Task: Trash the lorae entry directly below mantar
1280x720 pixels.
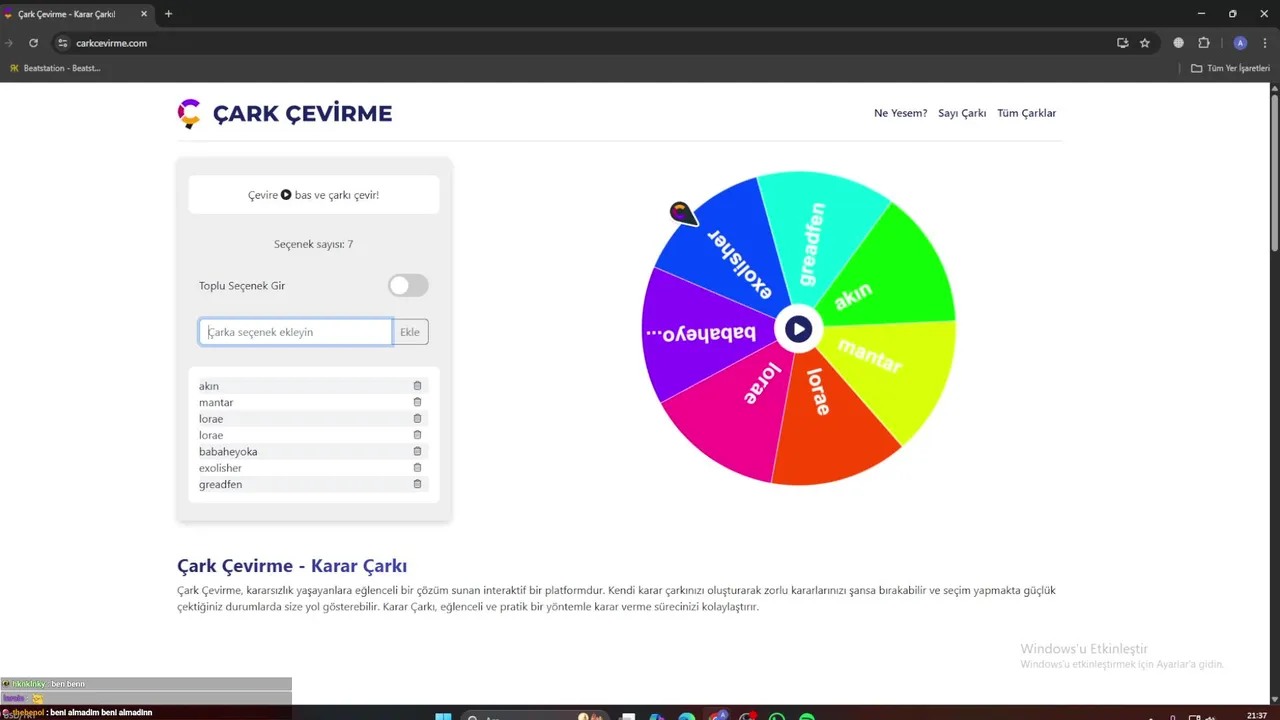Action: (417, 419)
